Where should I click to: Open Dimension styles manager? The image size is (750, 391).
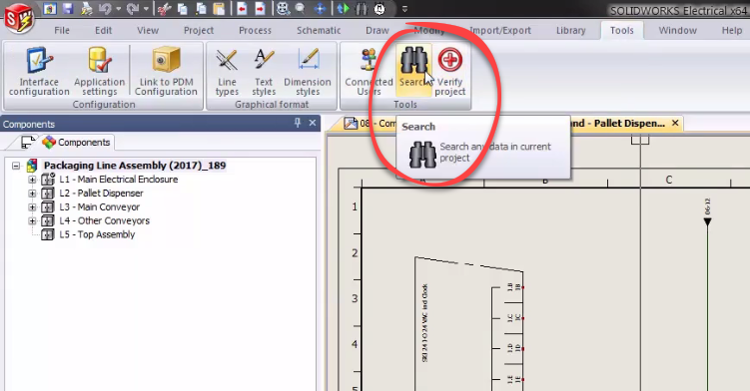click(x=308, y=72)
